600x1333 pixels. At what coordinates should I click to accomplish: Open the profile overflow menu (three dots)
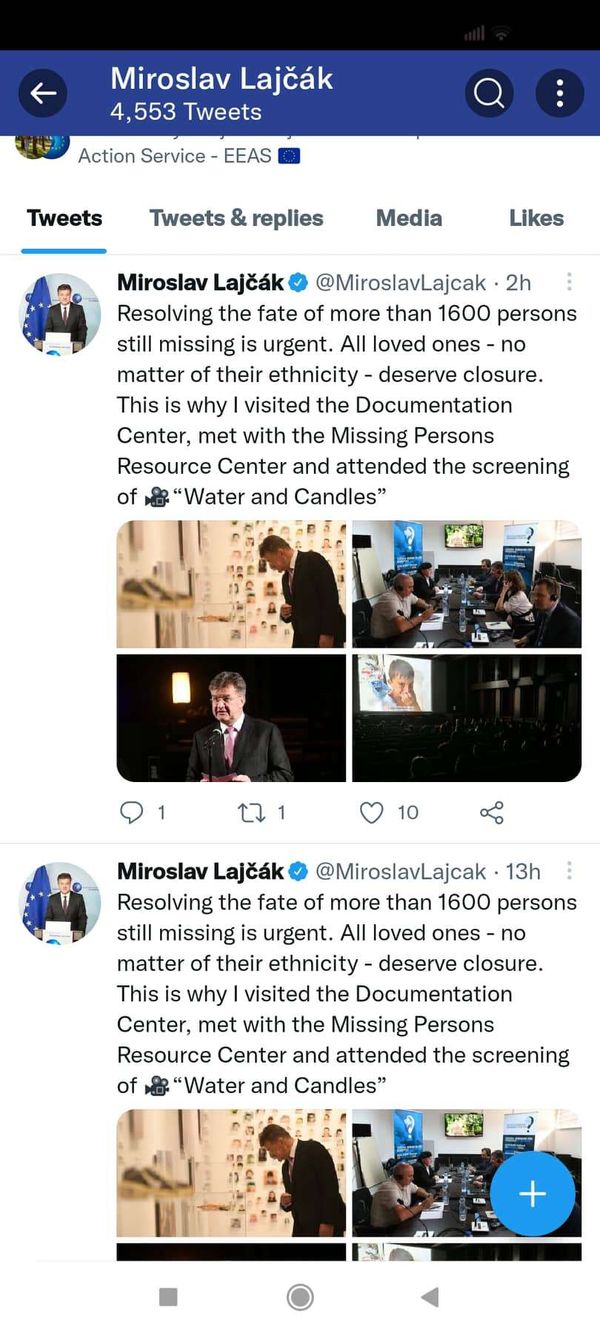pos(560,94)
